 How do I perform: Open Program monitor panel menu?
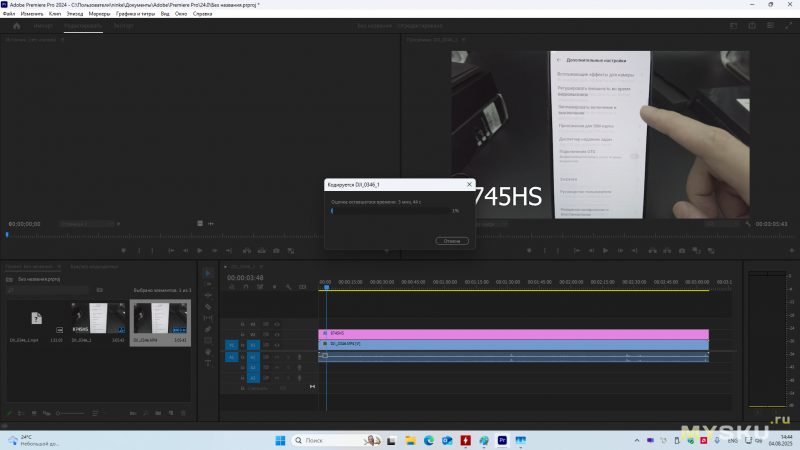[x=463, y=39]
